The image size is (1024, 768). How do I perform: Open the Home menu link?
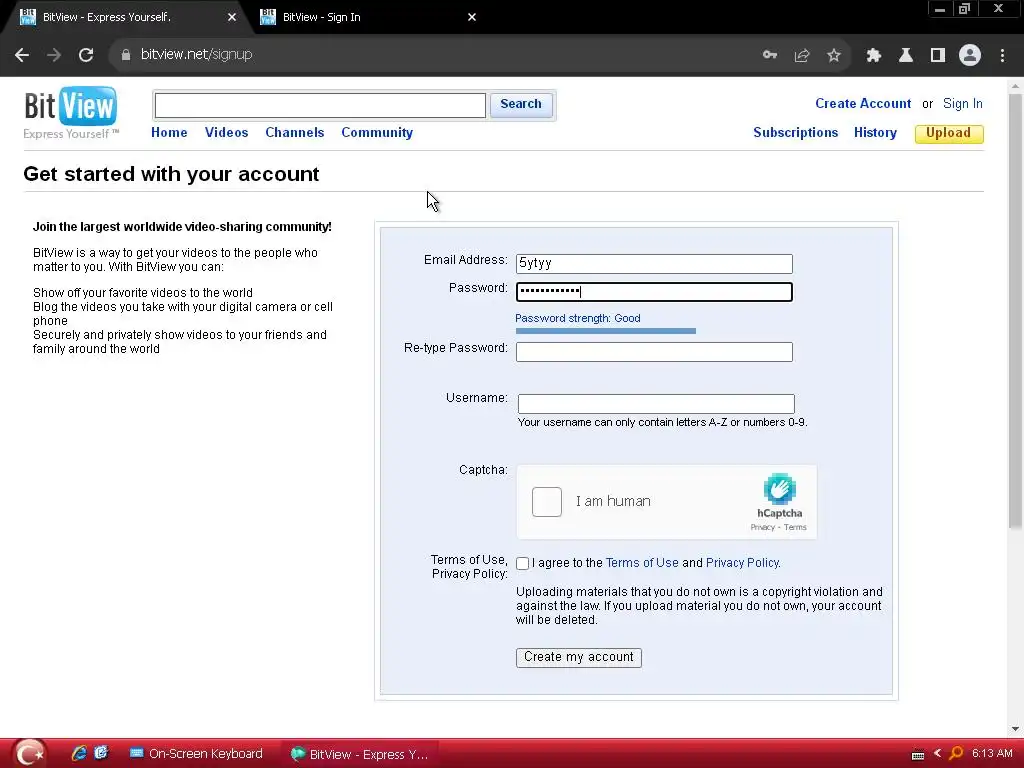click(169, 133)
